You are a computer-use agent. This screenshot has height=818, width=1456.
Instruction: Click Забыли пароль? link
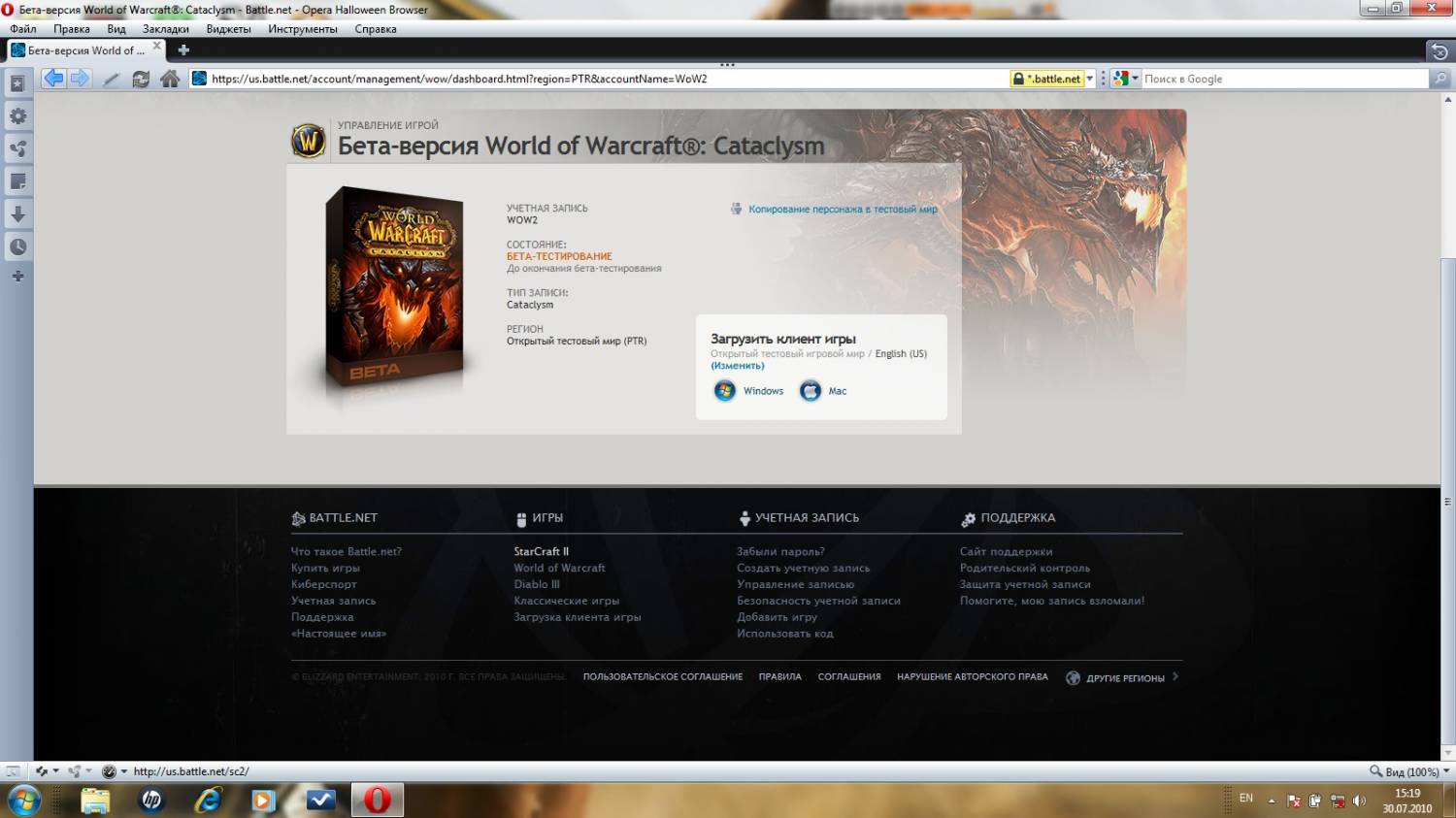[x=780, y=551]
